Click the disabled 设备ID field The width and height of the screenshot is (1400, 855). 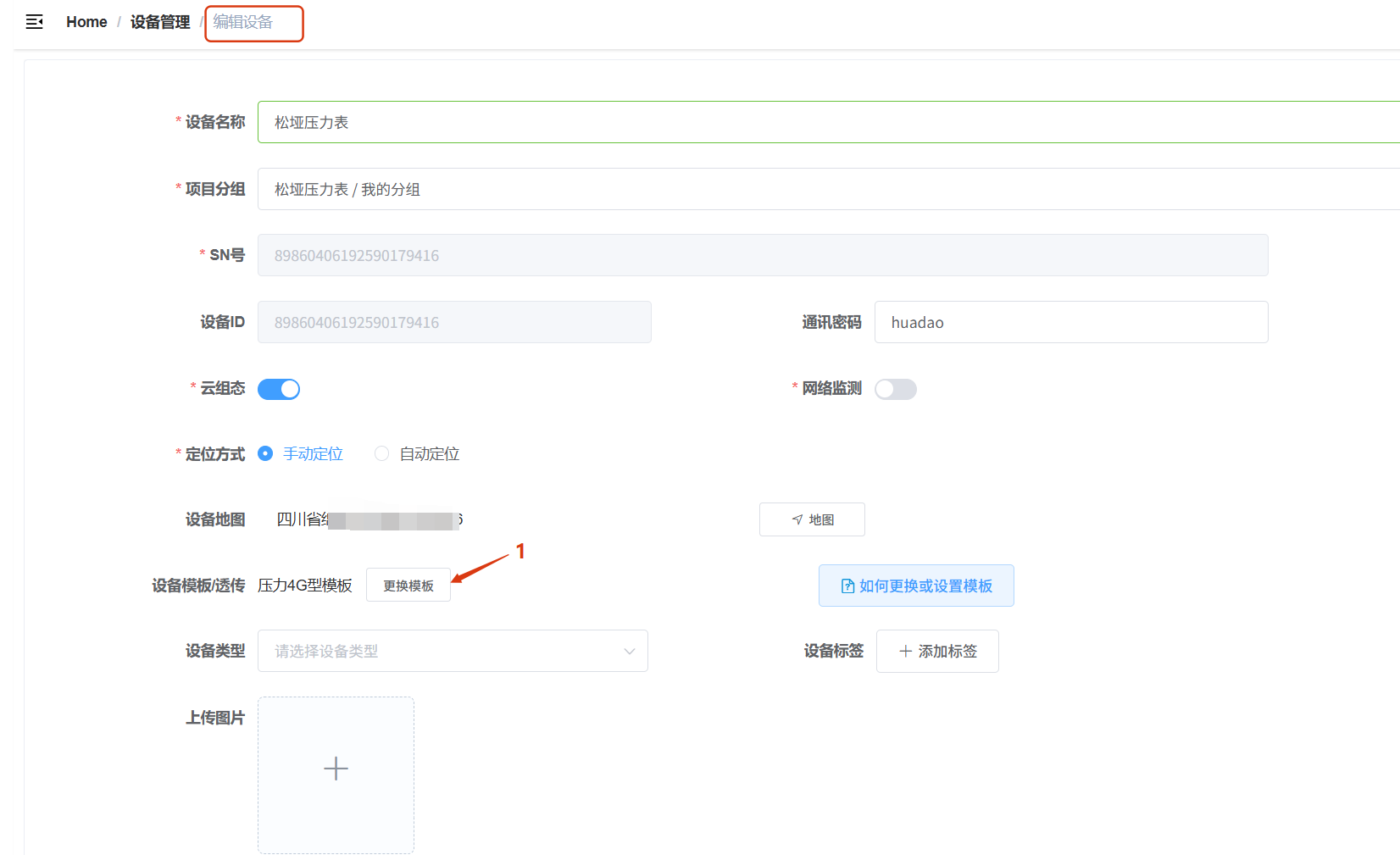(454, 322)
